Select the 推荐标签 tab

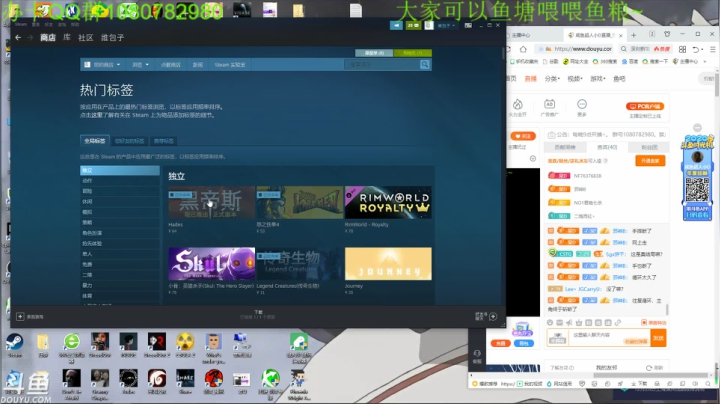point(163,140)
